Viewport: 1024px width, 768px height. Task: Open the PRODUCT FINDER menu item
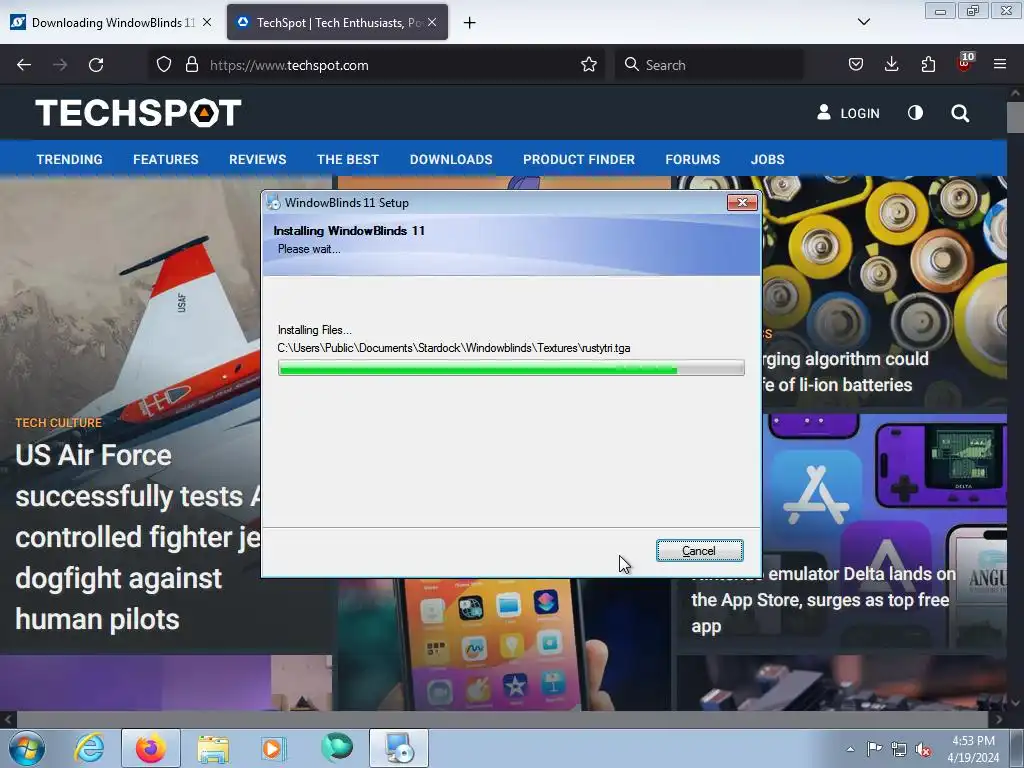tap(579, 159)
